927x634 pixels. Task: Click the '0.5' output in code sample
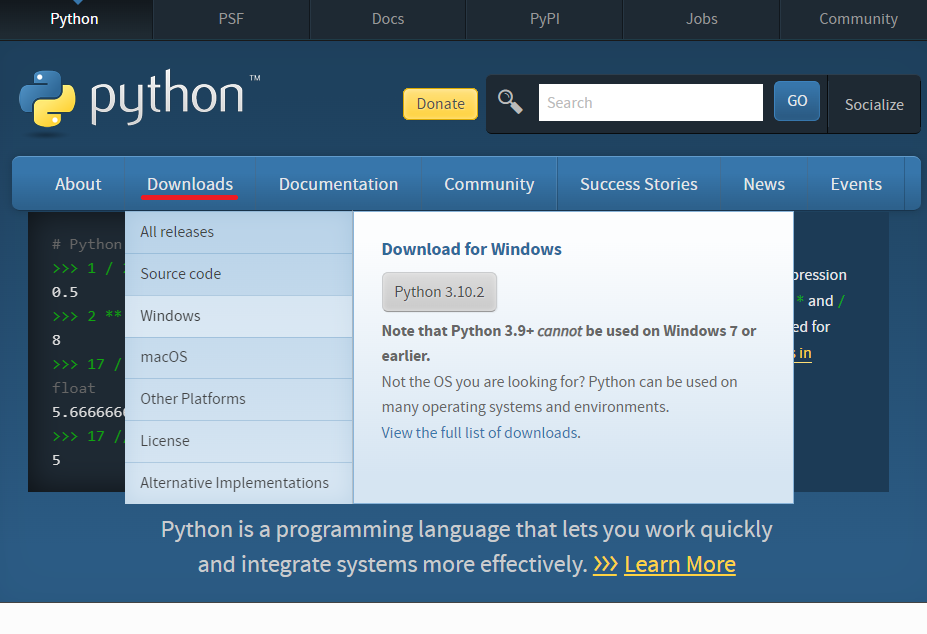tap(65, 292)
